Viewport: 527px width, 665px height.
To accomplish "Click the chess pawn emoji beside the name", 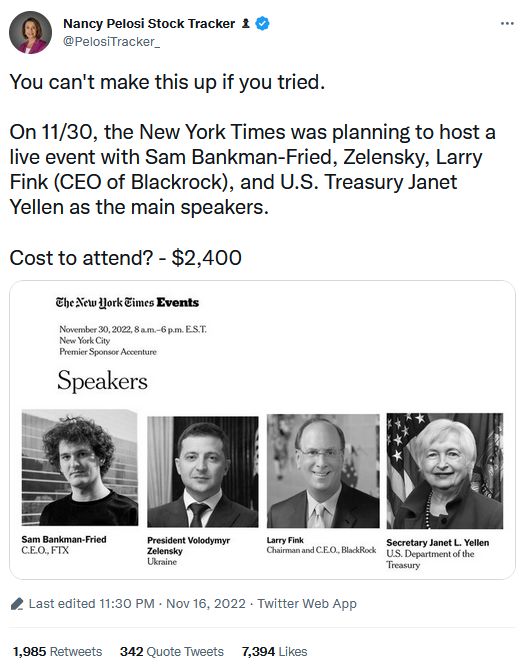I will click(245, 23).
